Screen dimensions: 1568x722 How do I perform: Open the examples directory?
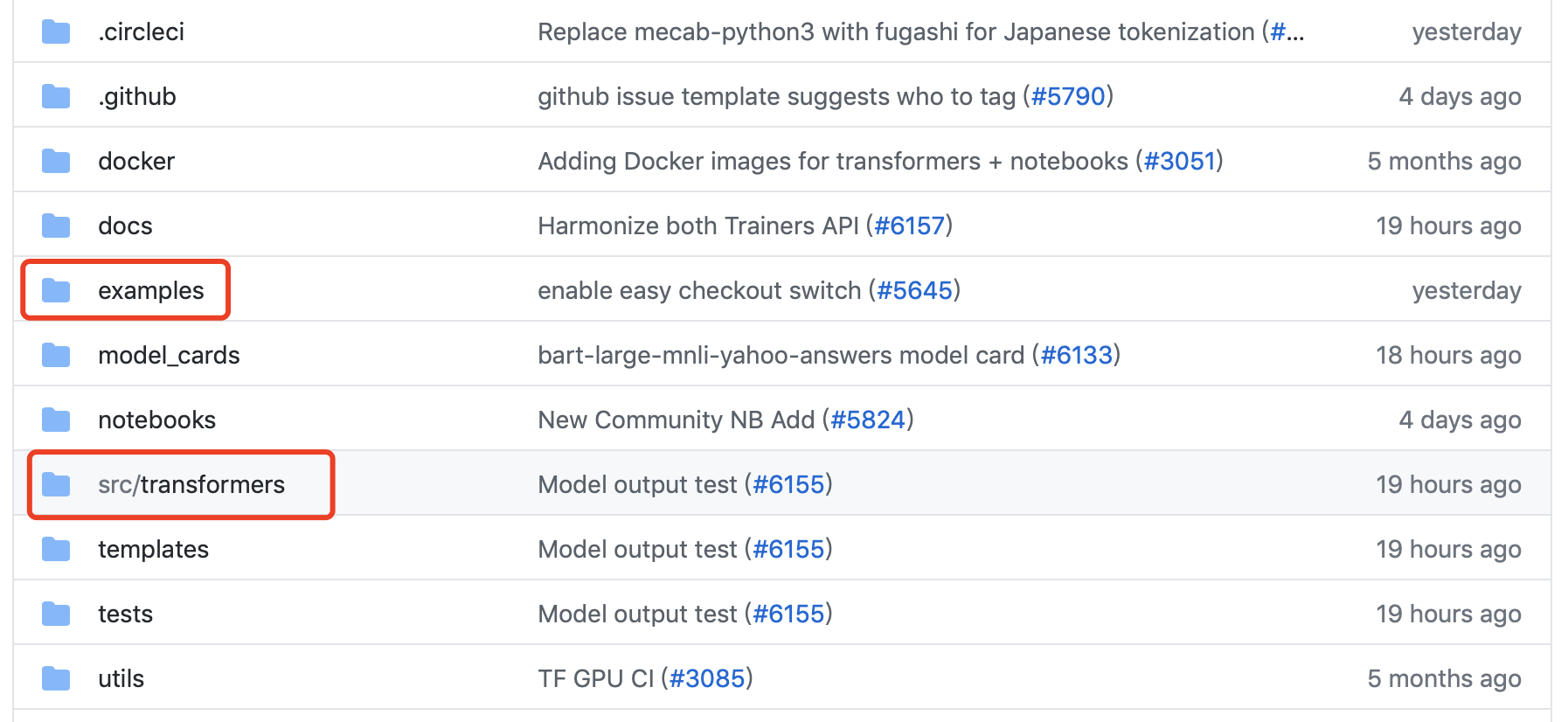pyautogui.click(x=151, y=291)
